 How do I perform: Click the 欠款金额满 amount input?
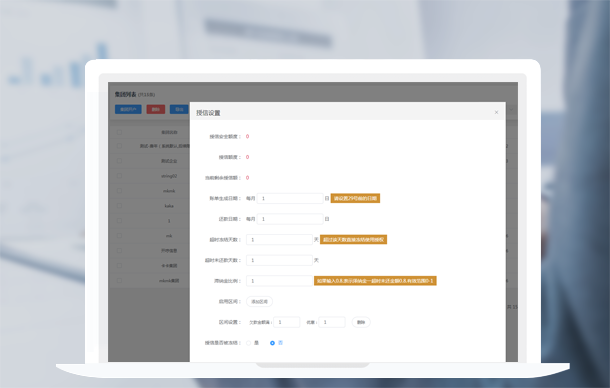click(x=287, y=322)
